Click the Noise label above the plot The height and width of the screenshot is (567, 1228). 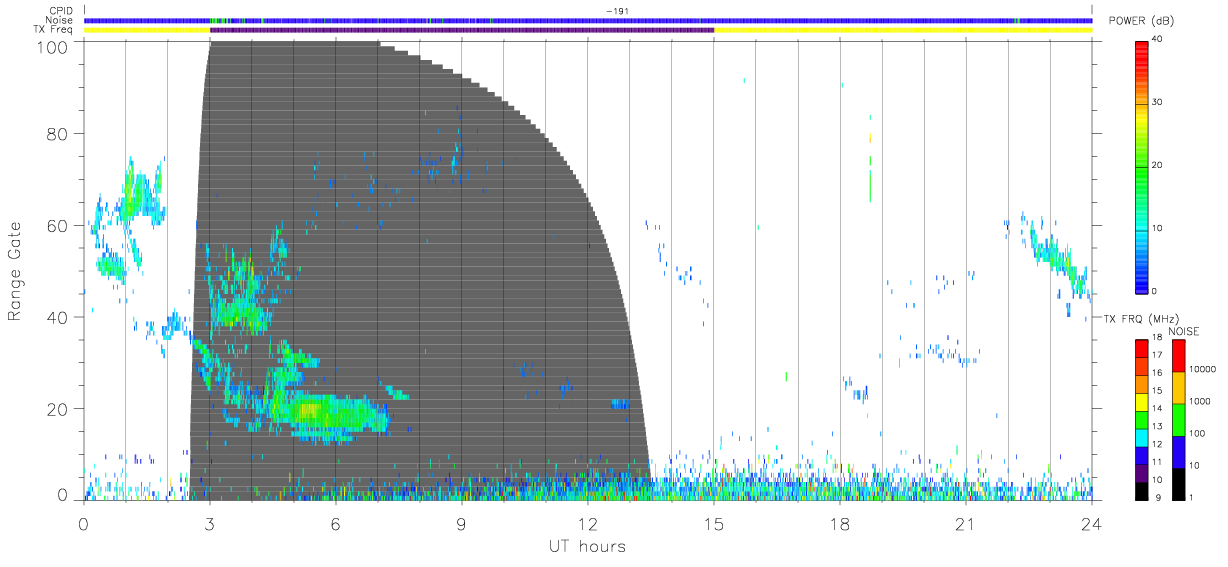[x=59, y=20]
